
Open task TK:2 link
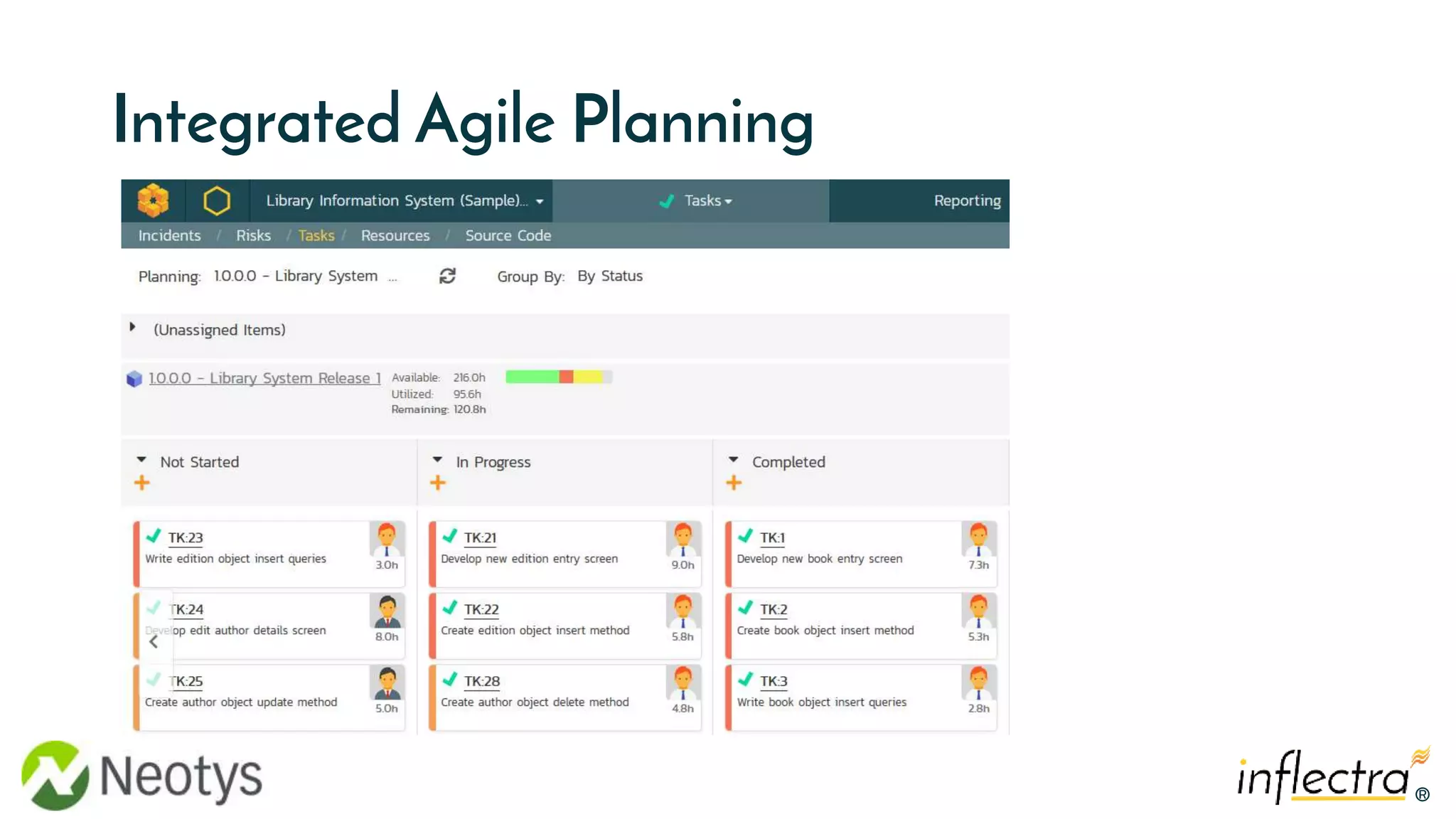[x=773, y=610]
